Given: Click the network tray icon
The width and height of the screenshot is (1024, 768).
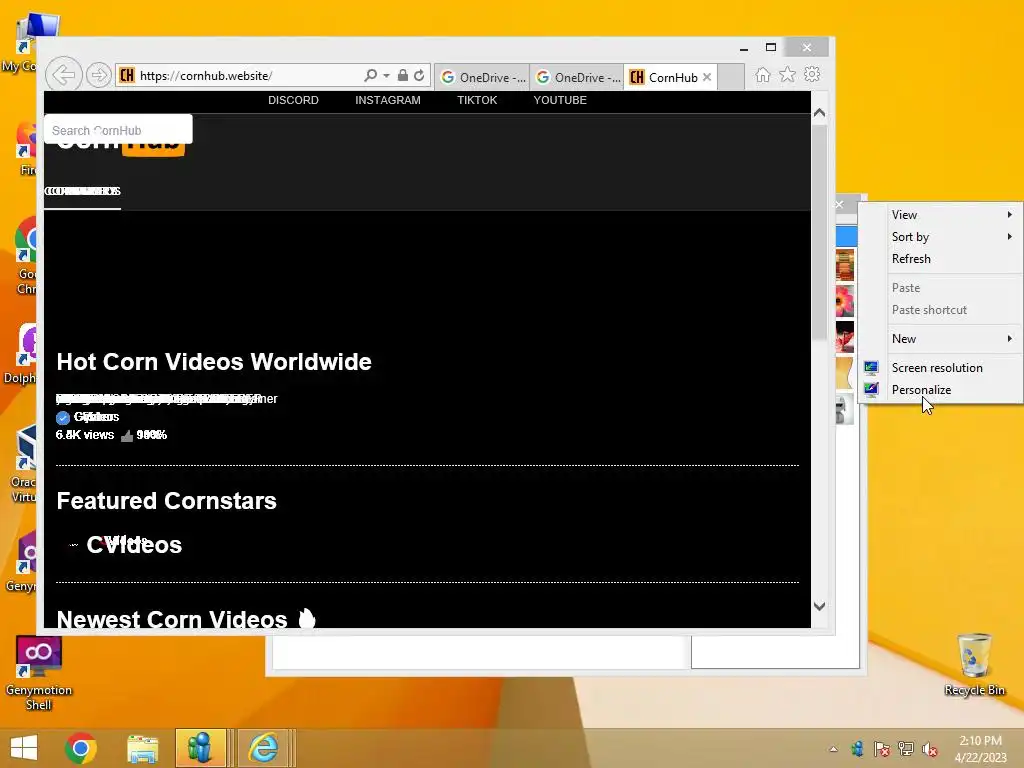Looking at the screenshot, I should 906,749.
